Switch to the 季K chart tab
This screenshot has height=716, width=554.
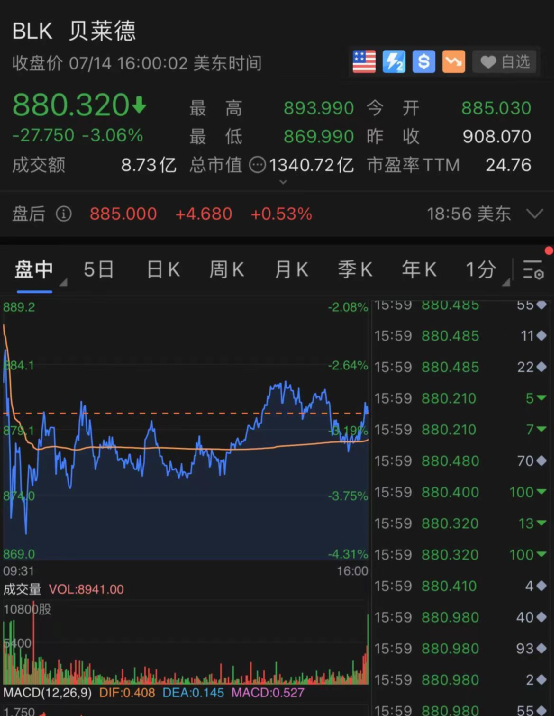point(355,269)
